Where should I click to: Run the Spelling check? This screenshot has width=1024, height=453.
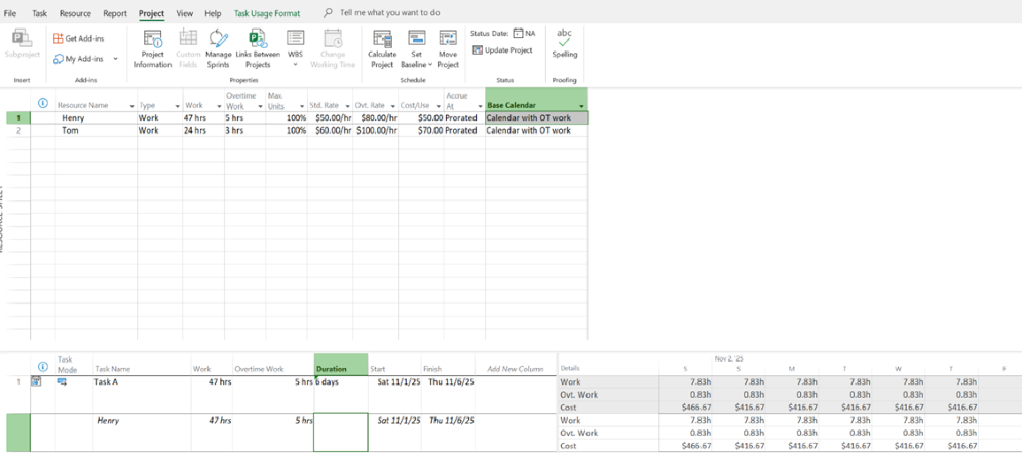(x=564, y=44)
